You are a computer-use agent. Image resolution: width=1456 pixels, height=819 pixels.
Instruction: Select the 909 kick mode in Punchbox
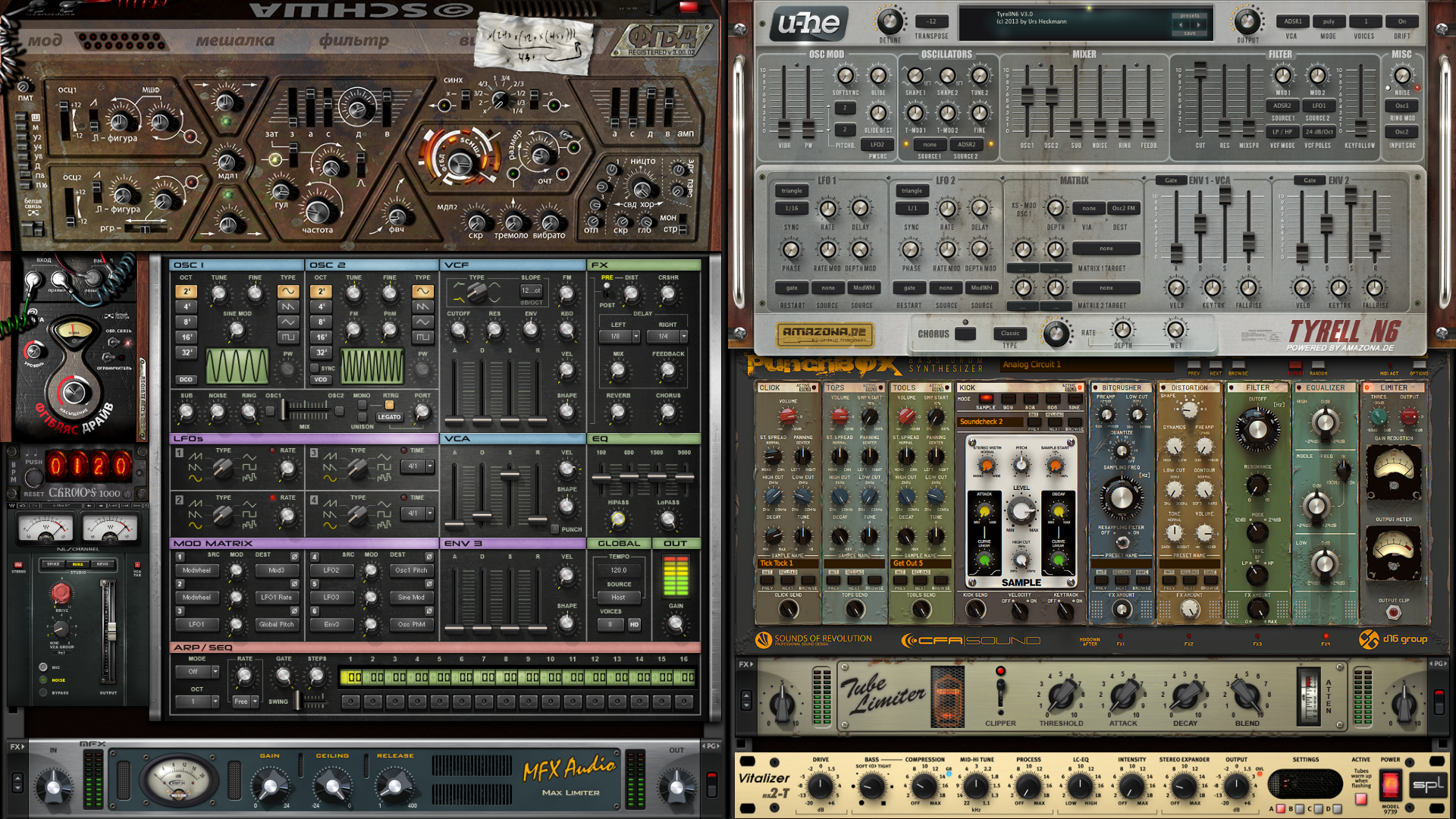click(1008, 400)
